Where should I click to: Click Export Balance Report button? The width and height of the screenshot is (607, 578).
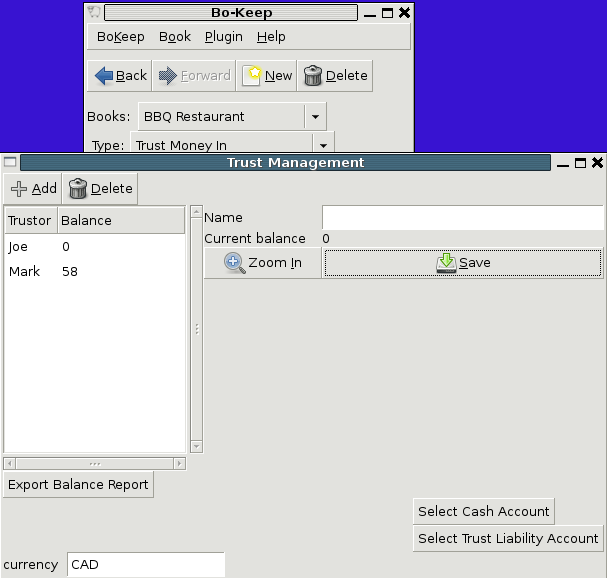click(78, 485)
